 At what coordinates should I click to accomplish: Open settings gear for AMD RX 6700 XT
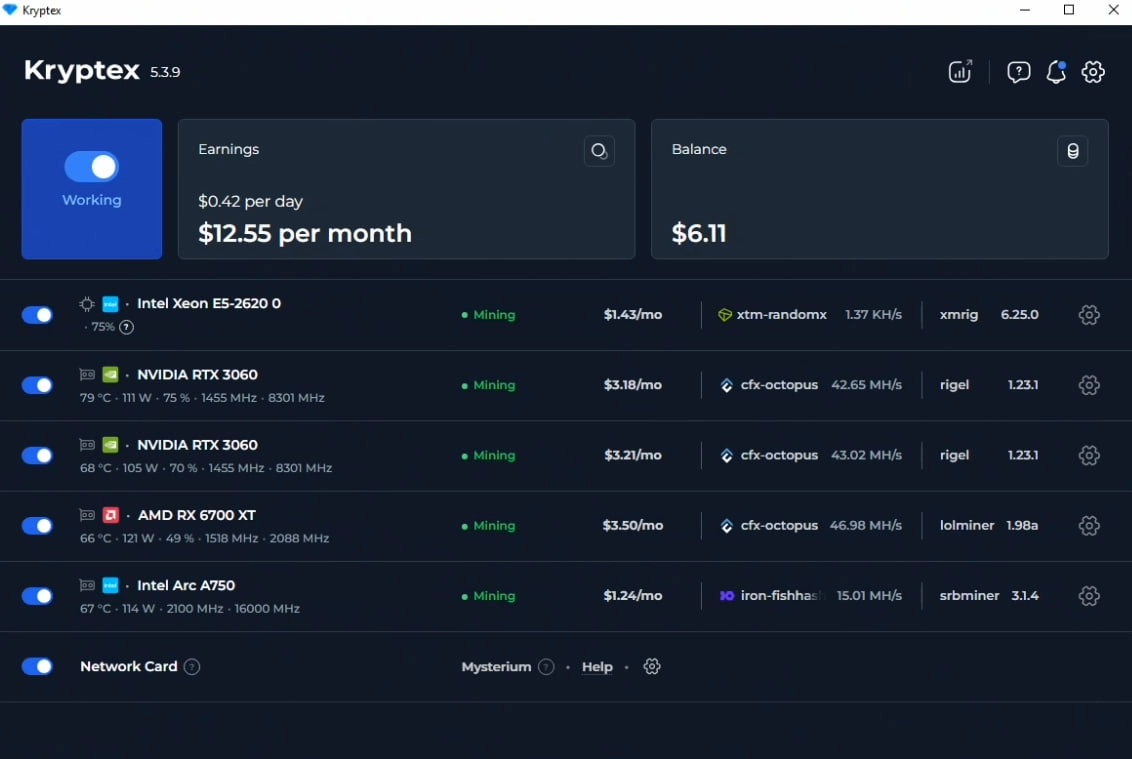(x=1089, y=526)
